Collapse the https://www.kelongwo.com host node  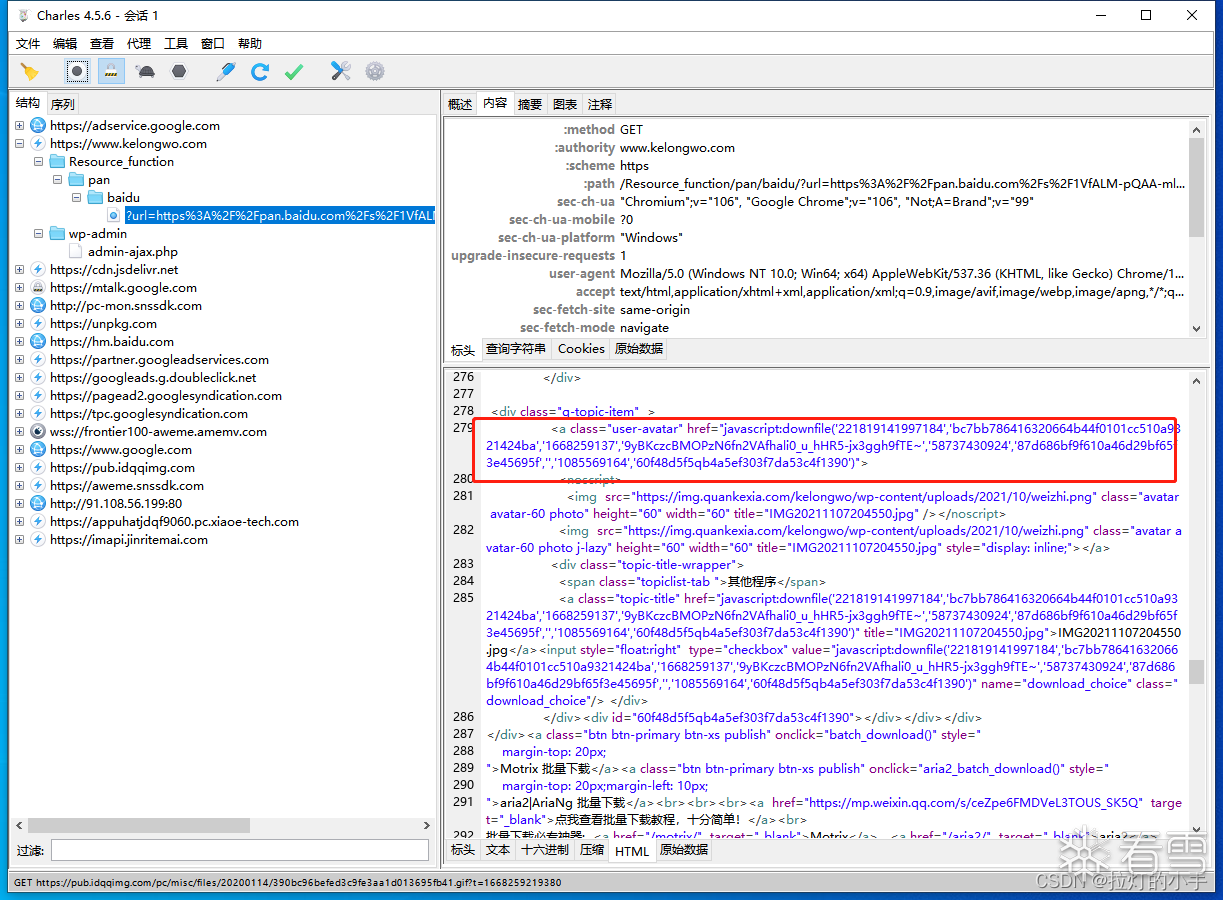click(x=20, y=144)
